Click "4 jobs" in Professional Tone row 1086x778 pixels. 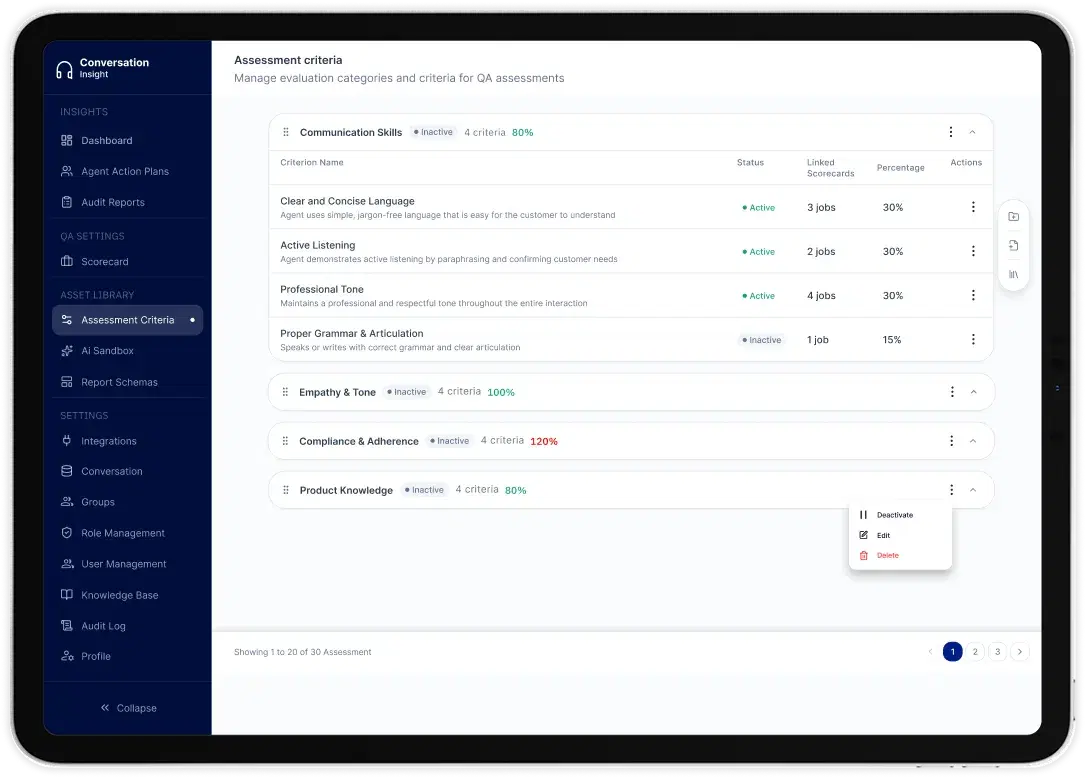coord(821,296)
